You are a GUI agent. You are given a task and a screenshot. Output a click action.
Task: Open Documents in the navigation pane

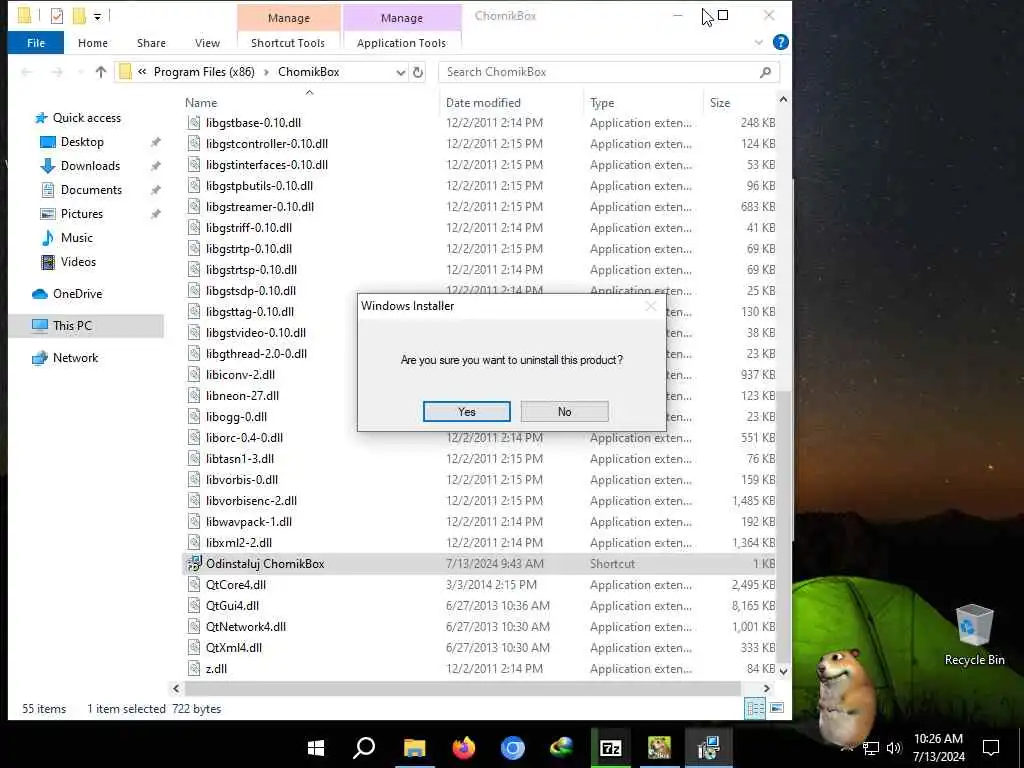pyautogui.click(x=91, y=190)
